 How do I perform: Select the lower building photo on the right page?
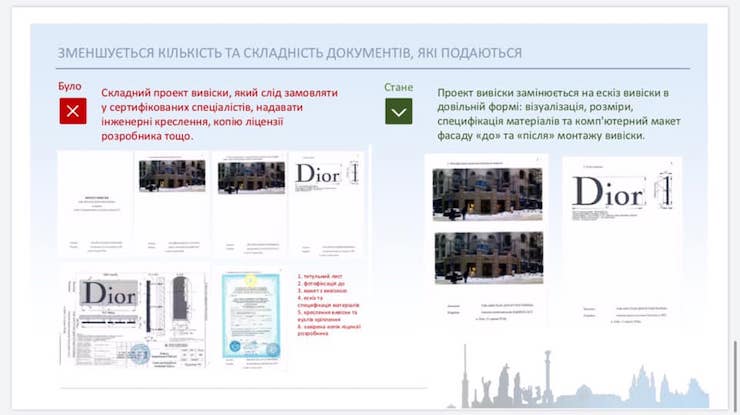pos(488,257)
